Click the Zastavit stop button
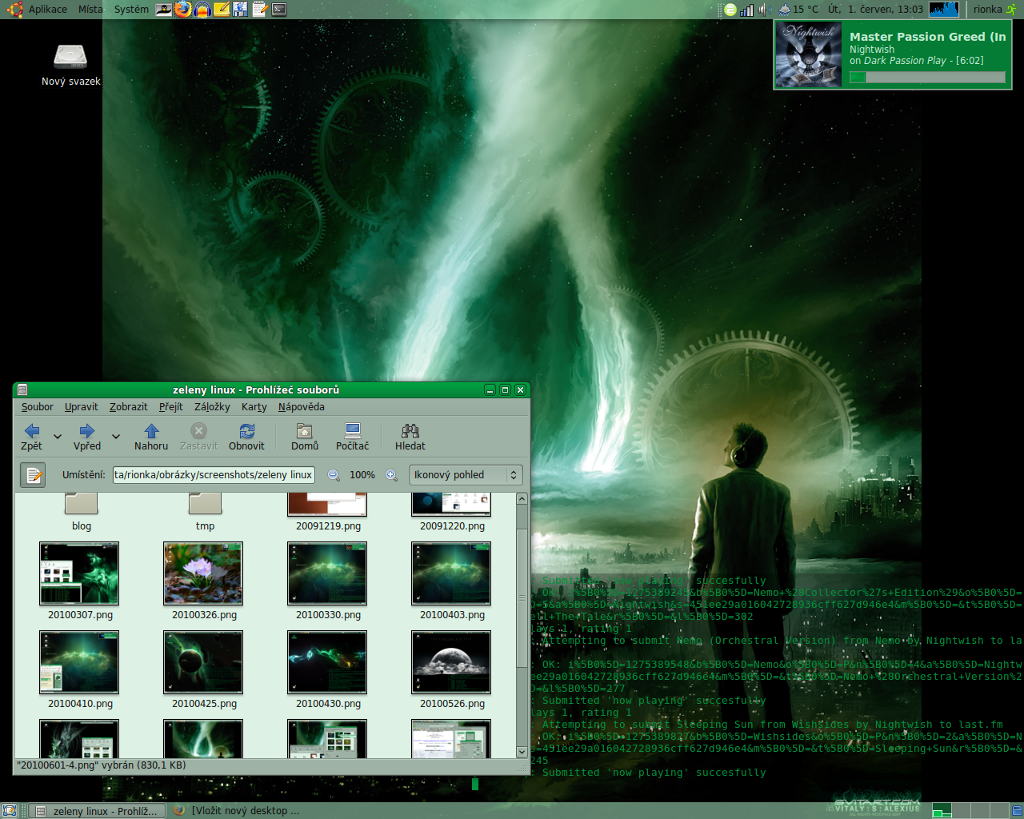The height and width of the screenshot is (819, 1024). [x=199, y=437]
